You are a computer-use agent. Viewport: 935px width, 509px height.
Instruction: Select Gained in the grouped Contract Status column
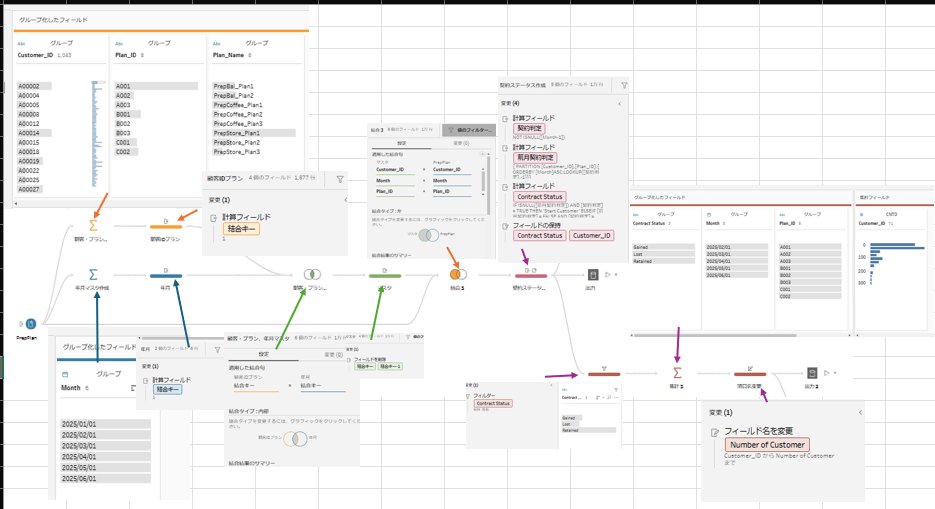664,247
